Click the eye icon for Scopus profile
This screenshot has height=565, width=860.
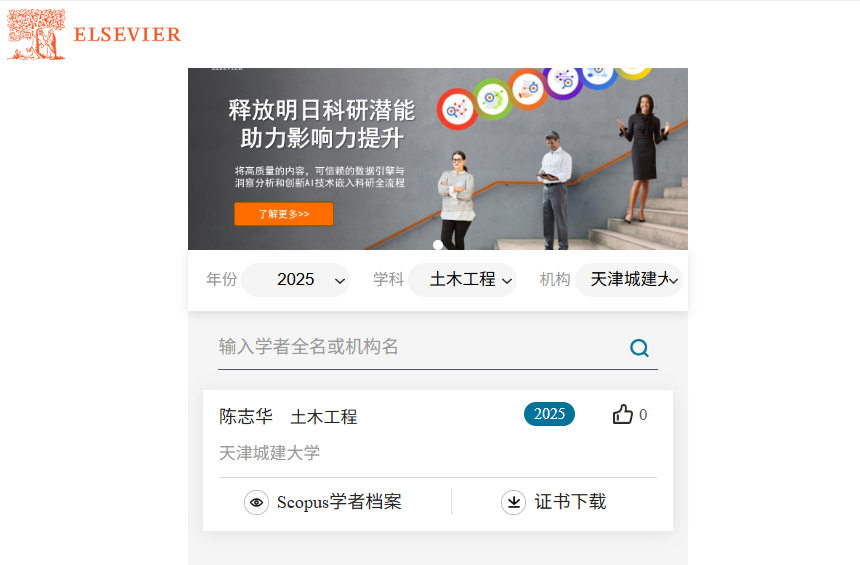click(x=256, y=502)
